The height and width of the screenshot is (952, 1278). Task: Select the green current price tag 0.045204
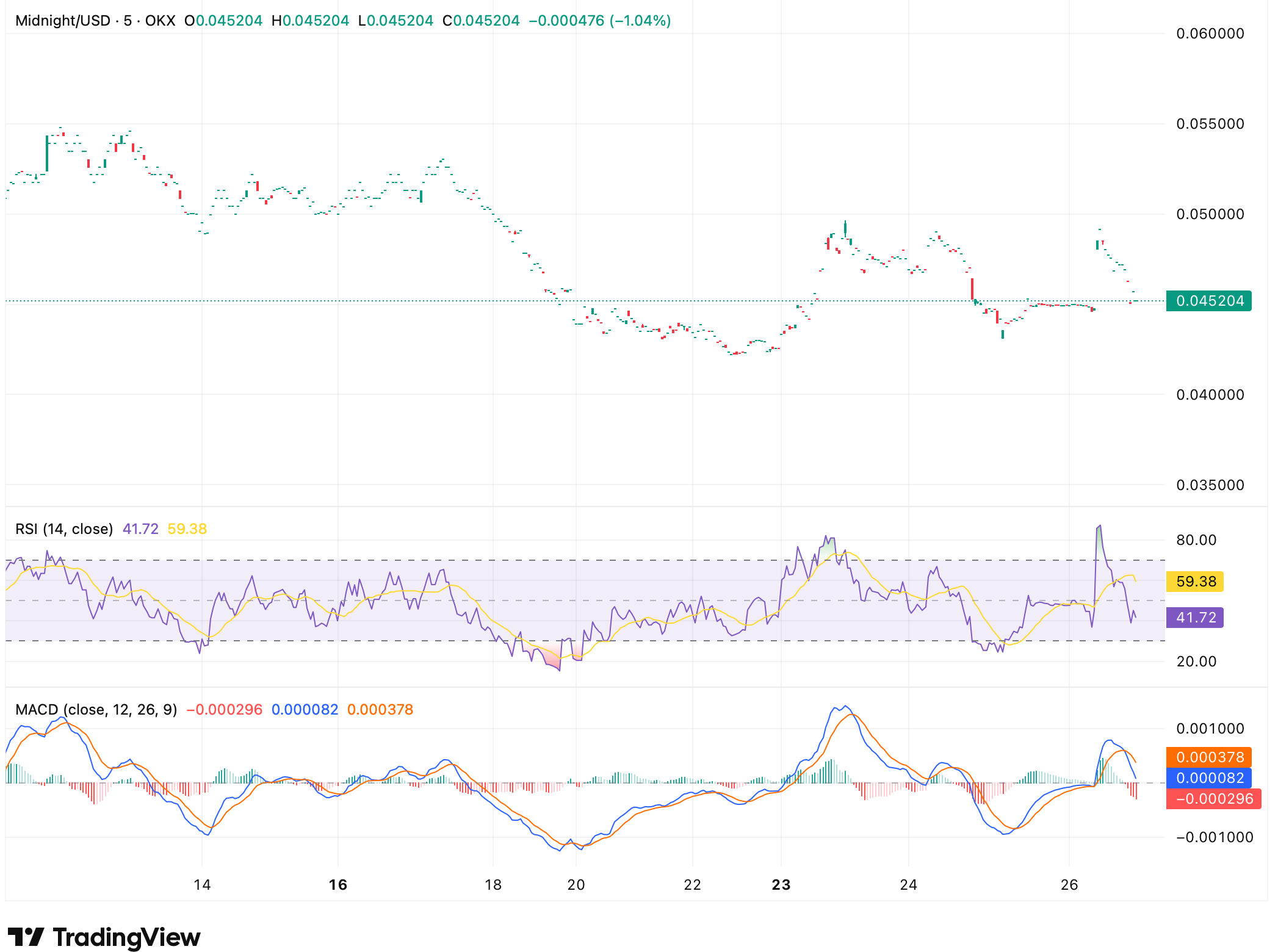click(x=1209, y=300)
